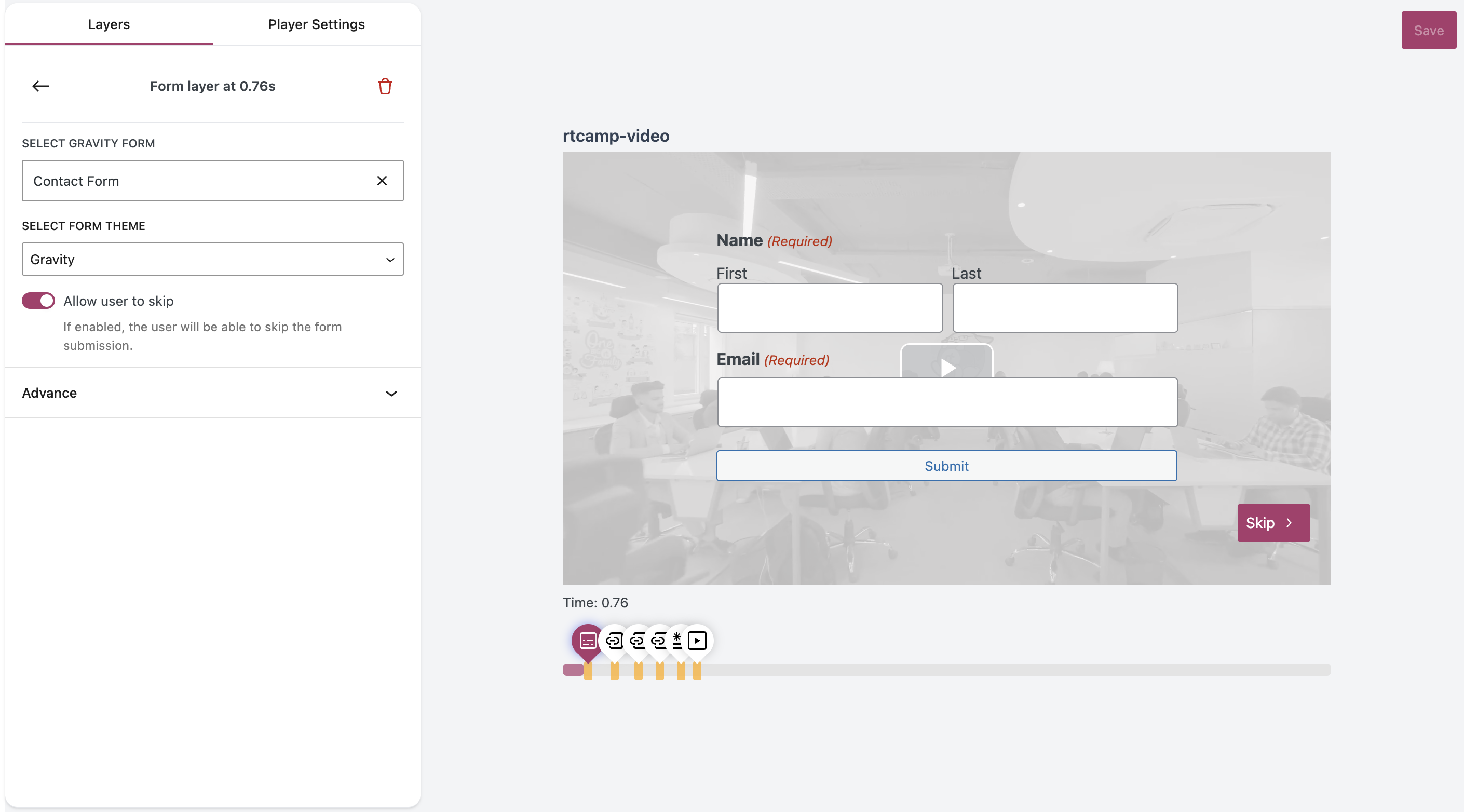Expand the Advance section
Viewport: 1464px width, 812px height.
(x=212, y=393)
